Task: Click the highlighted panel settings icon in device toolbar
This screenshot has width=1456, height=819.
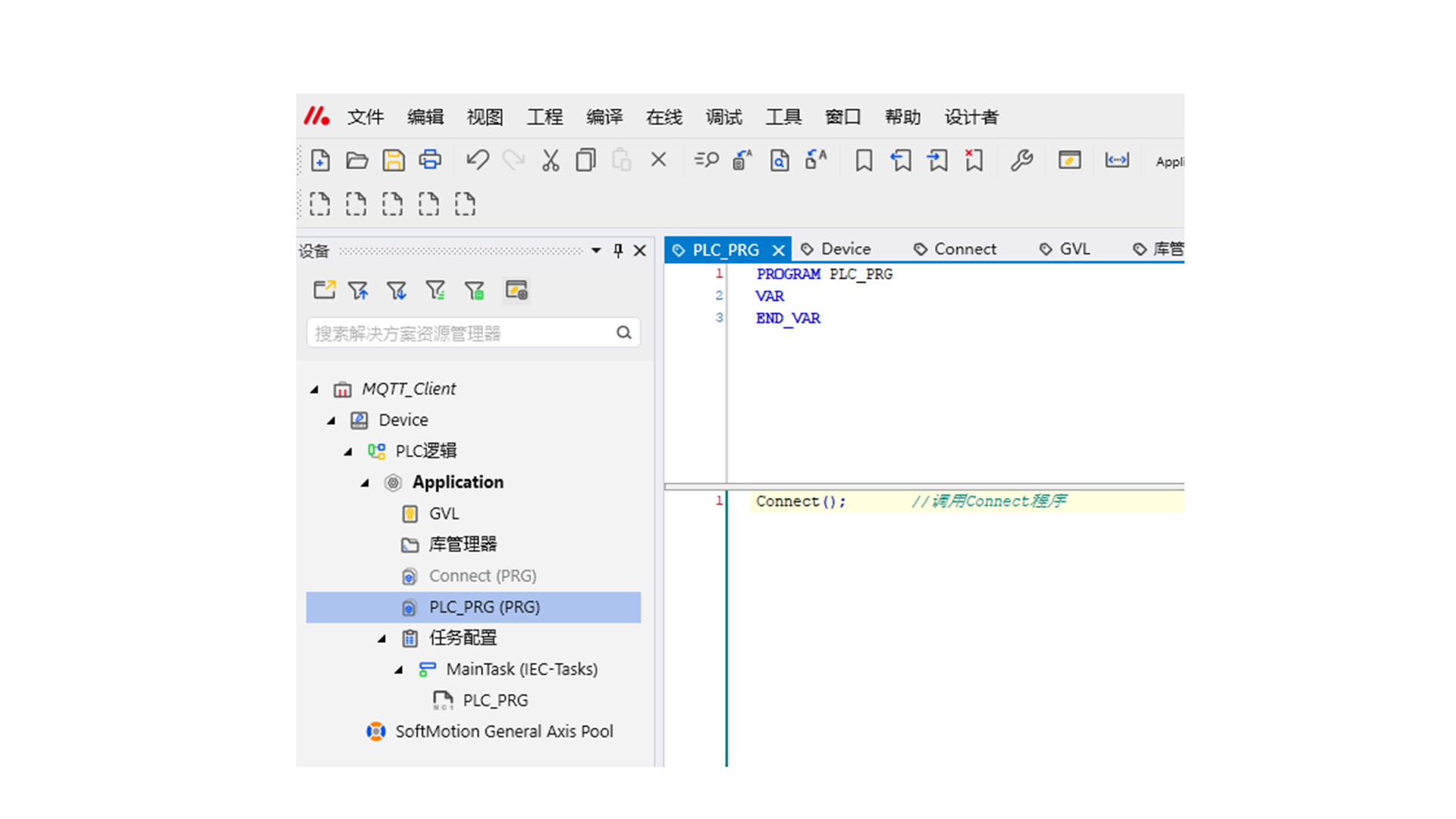Action: (x=516, y=290)
